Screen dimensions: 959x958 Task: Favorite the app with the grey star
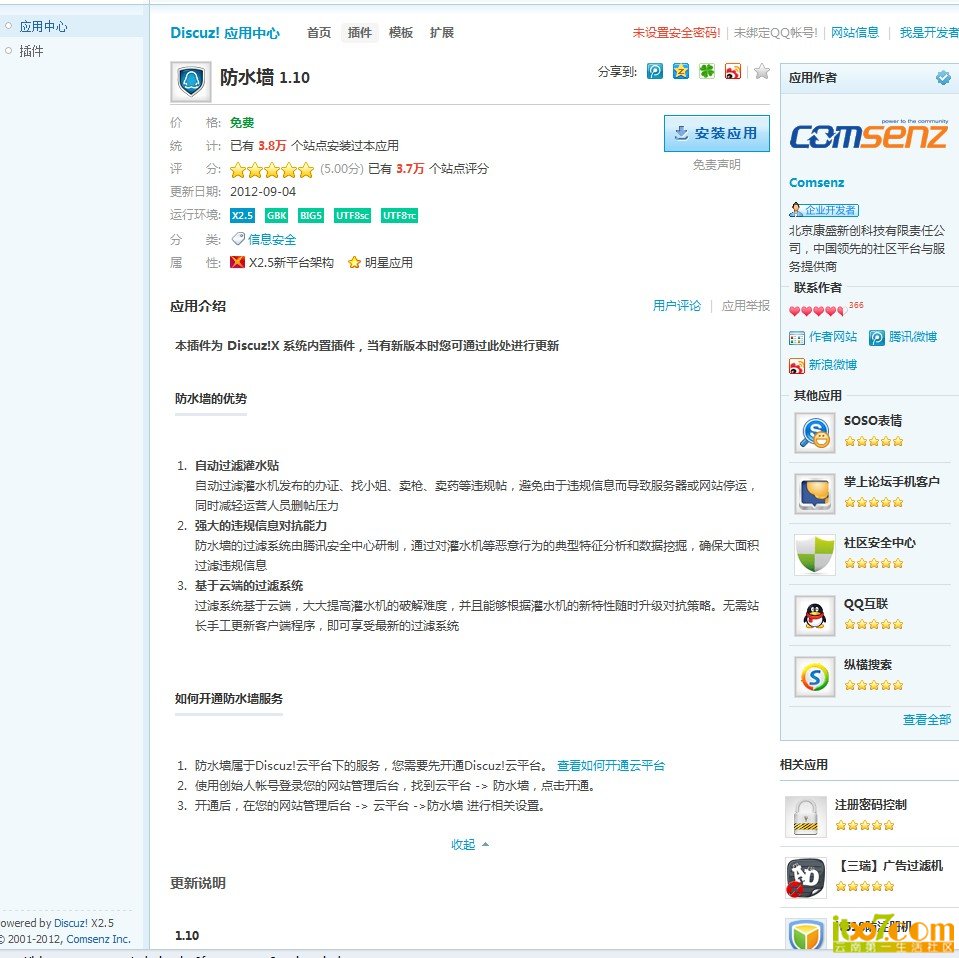tap(761, 72)
